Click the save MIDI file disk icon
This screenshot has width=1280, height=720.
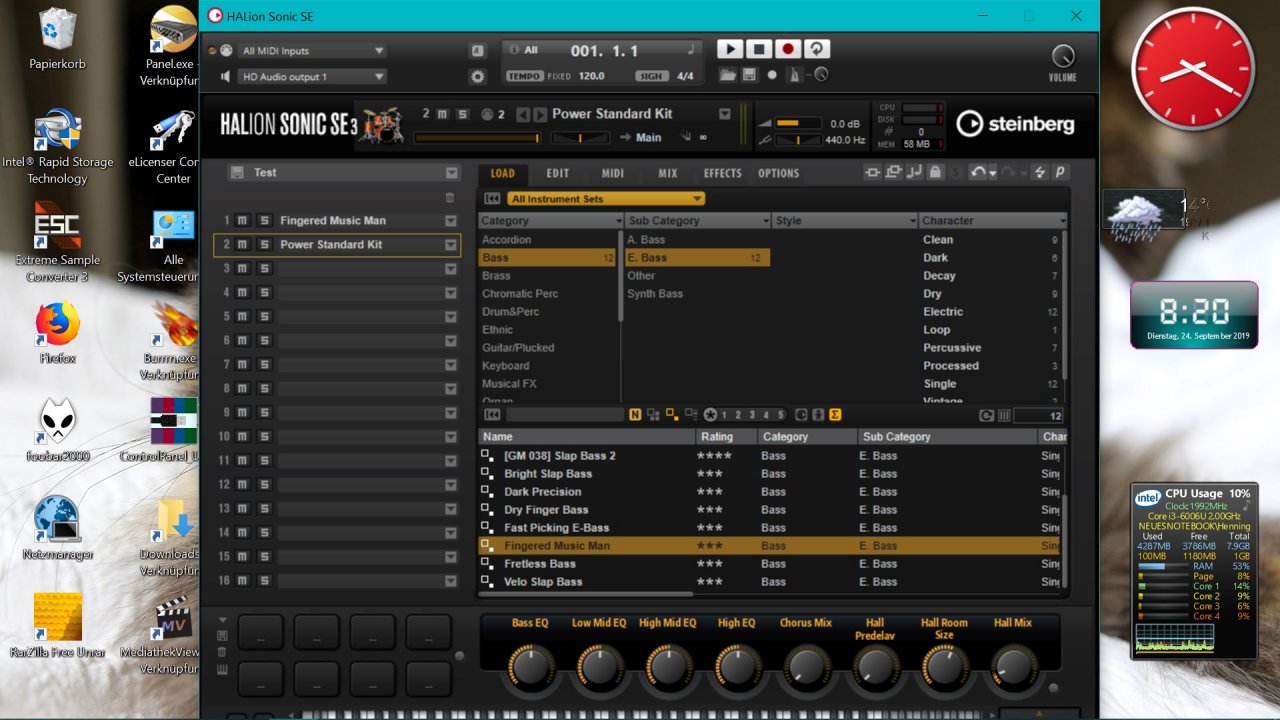pos(750,75)
